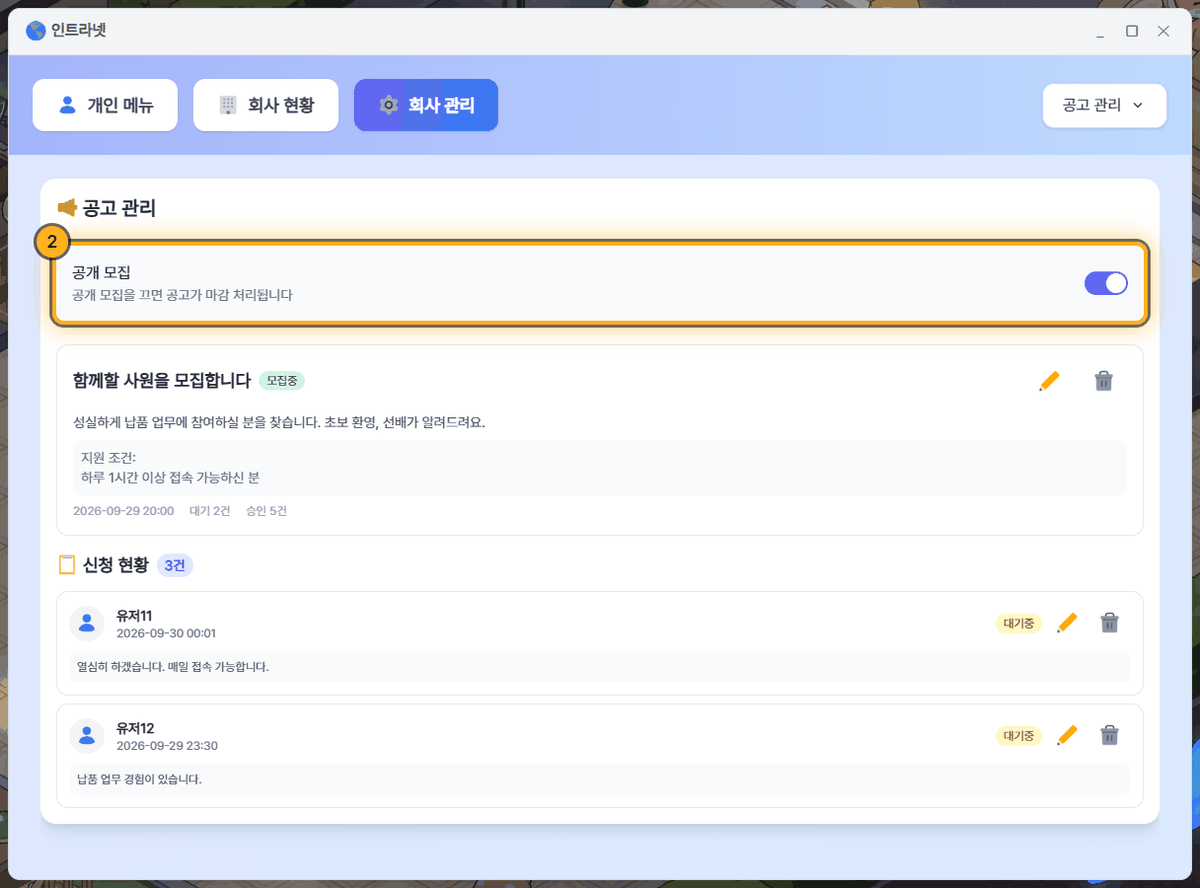Click the megaphone icon beside 공고 관리 heading
This screenshot has width=1200, height=888.
coord(67,208)
